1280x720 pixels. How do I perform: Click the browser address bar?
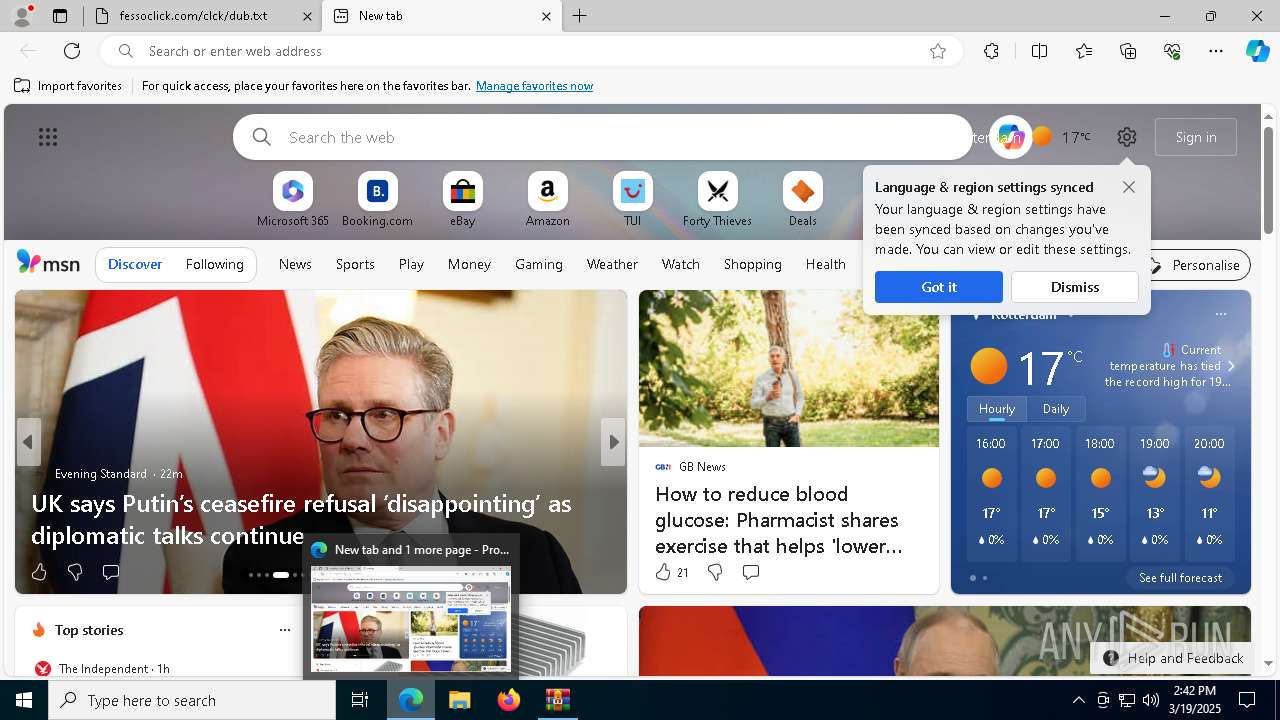tap(530, 51)
